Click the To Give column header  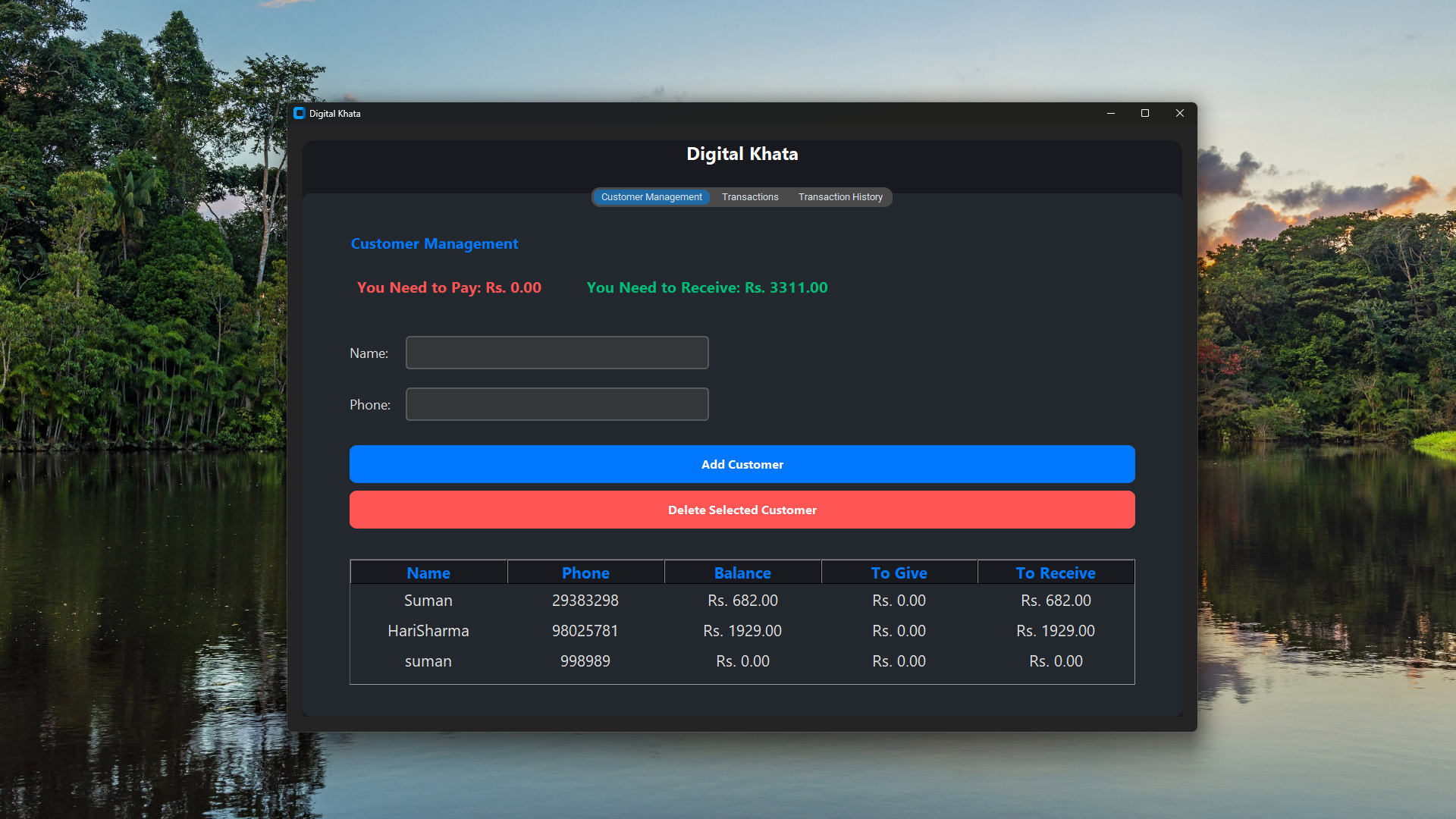pyautogui.click(x=899, y=573)
